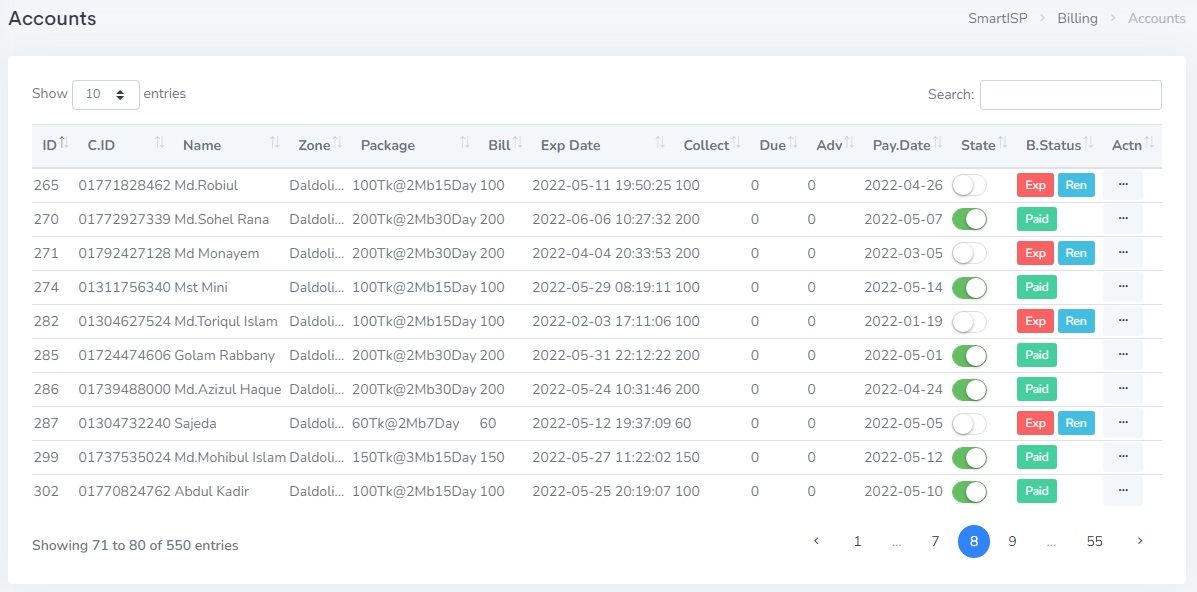
Task: Open action dropdown for Golam Rabbany
Action: [x=1122, y=355]
